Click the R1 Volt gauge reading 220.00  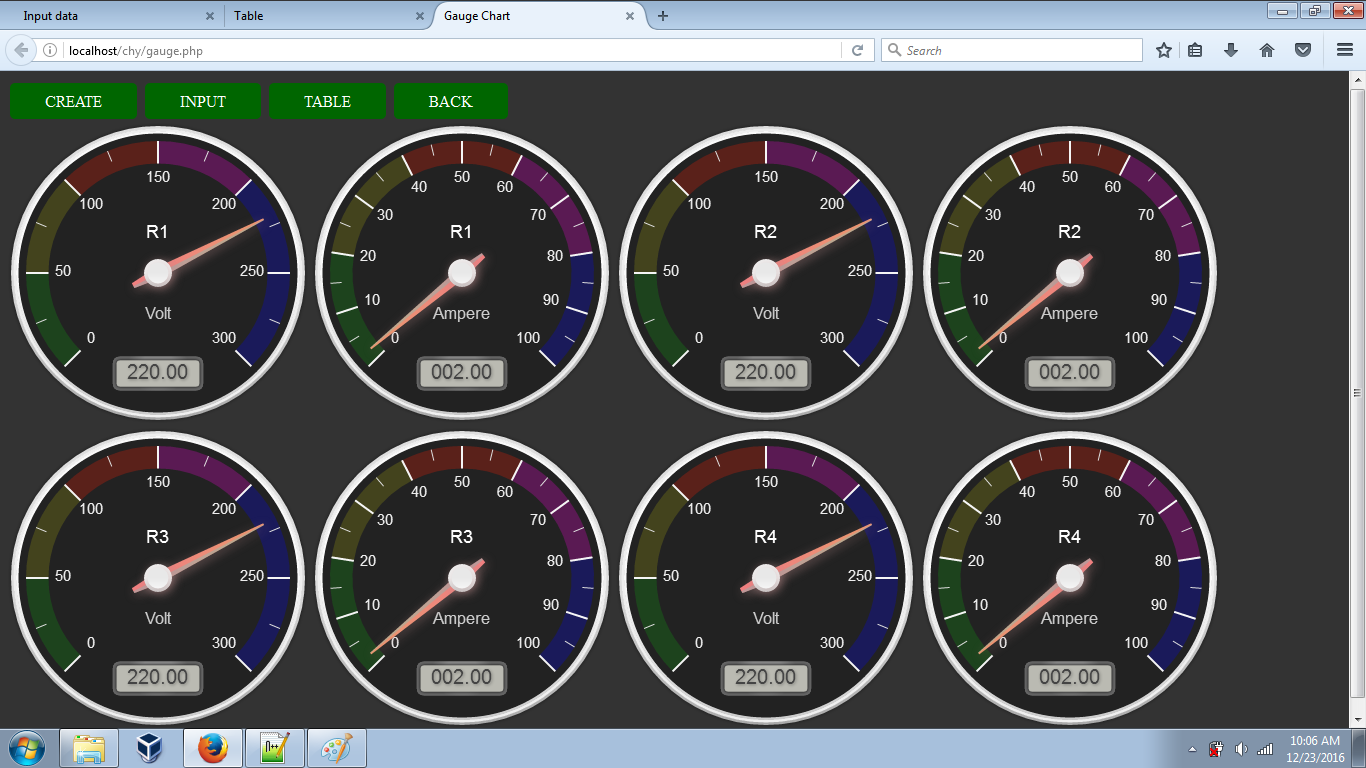pyautogui.click(x=158, y=372)
